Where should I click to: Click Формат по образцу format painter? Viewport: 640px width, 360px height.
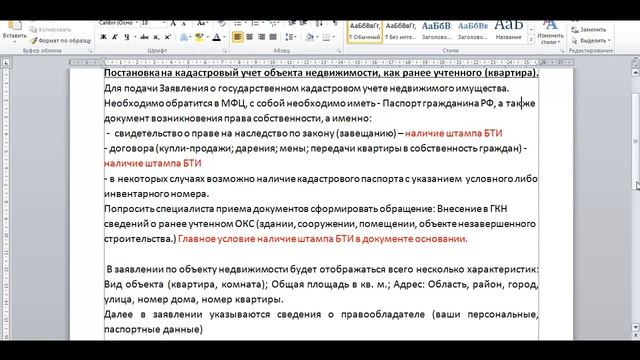coord(61,40)
